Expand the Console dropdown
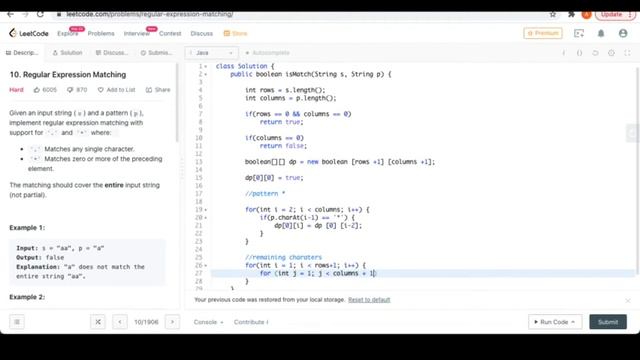This screenshot has width=640, height=360. click(x=209, y=322)
